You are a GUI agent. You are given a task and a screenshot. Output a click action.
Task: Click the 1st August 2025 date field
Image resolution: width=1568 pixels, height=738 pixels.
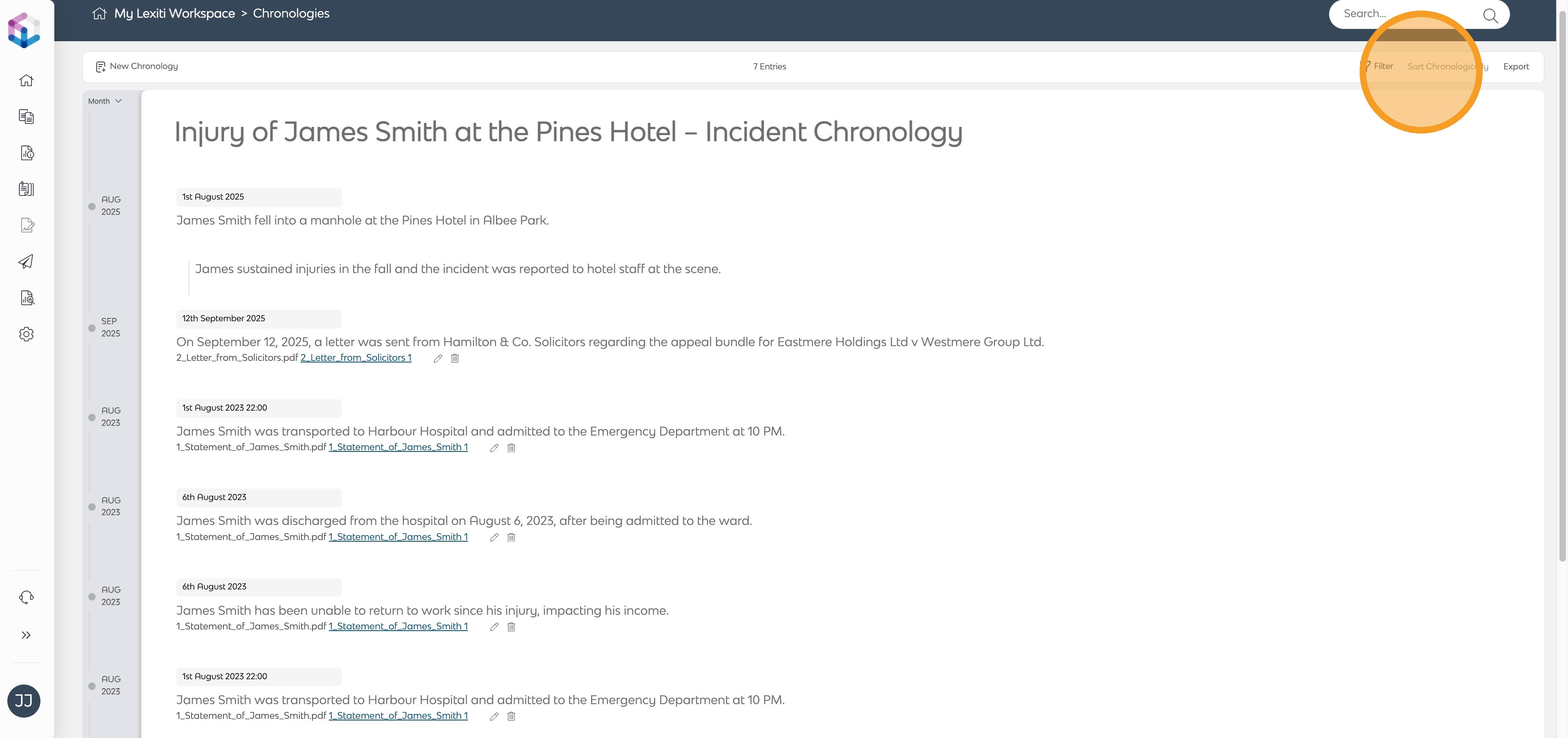259,197
